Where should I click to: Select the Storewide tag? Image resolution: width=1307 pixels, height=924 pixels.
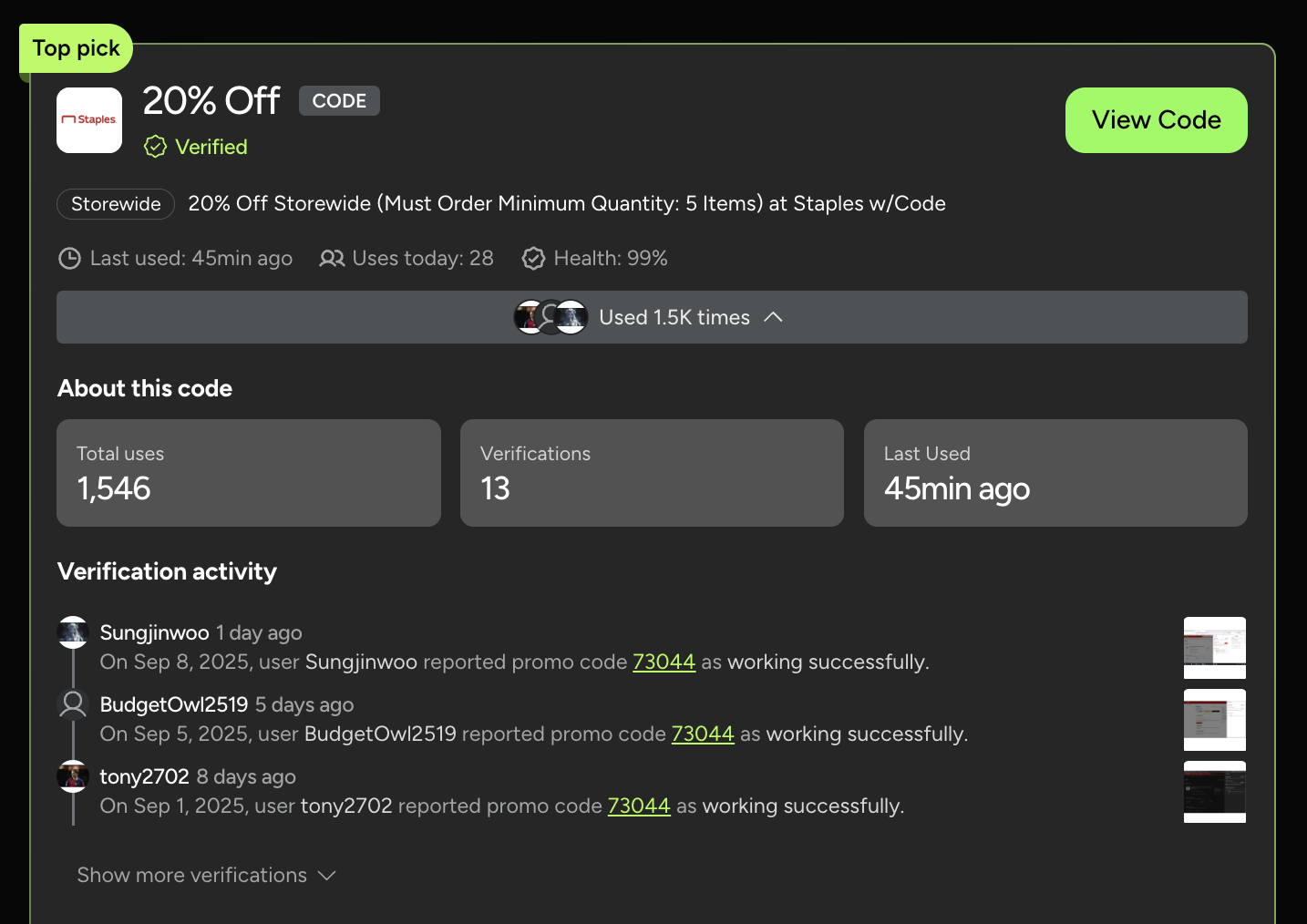click(116, 204)
